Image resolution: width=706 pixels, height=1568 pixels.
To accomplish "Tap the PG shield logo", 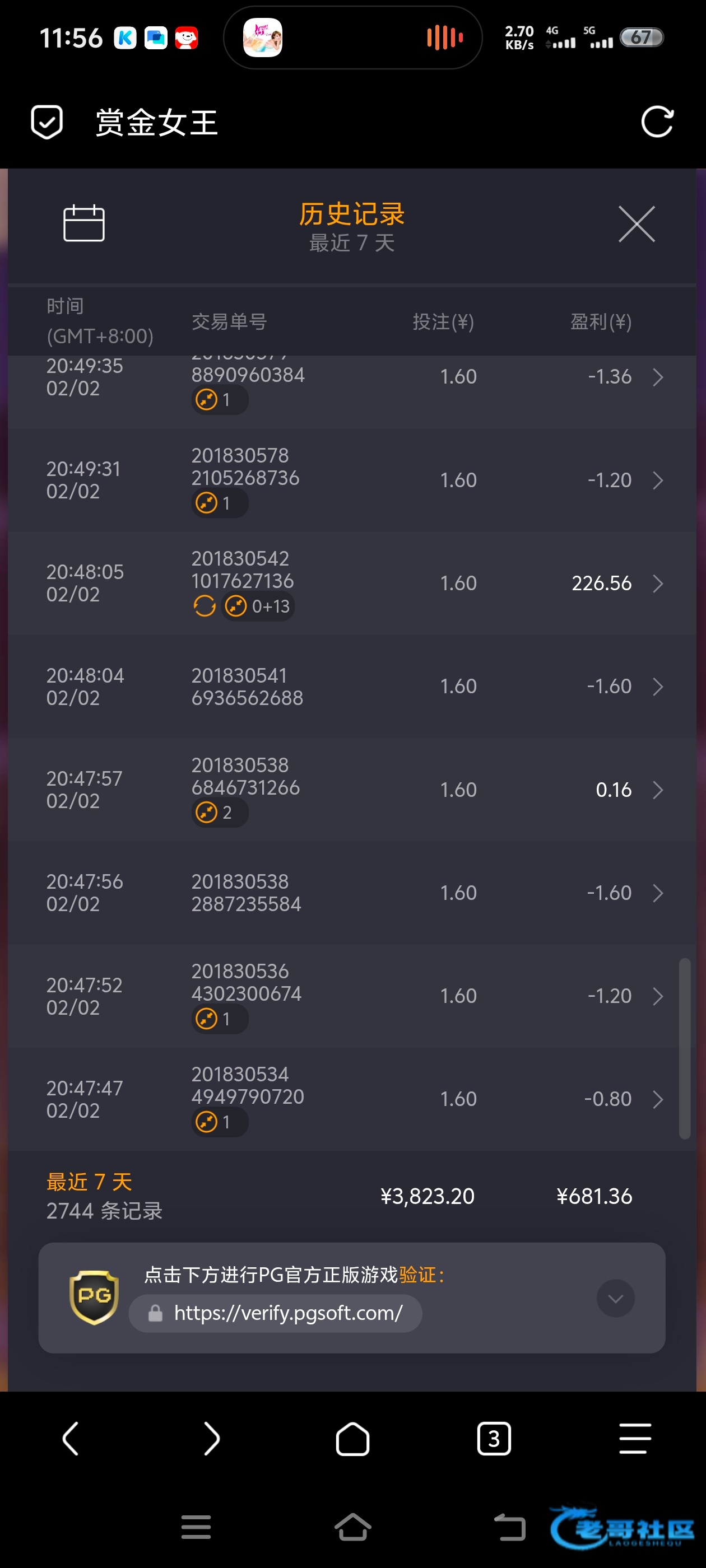I will tap(94, 1297).
